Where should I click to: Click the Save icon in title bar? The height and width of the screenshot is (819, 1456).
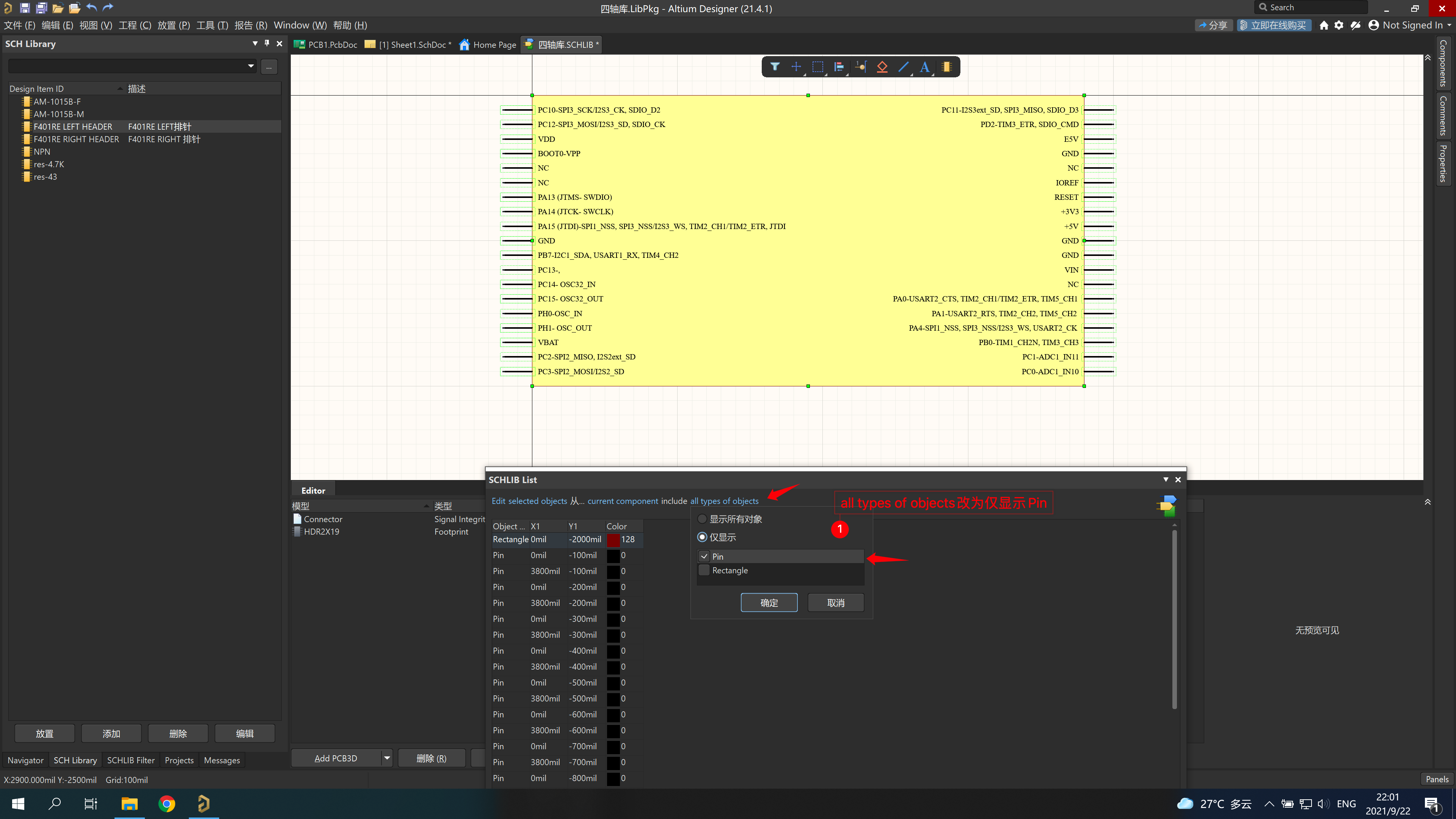coord(25,8)
